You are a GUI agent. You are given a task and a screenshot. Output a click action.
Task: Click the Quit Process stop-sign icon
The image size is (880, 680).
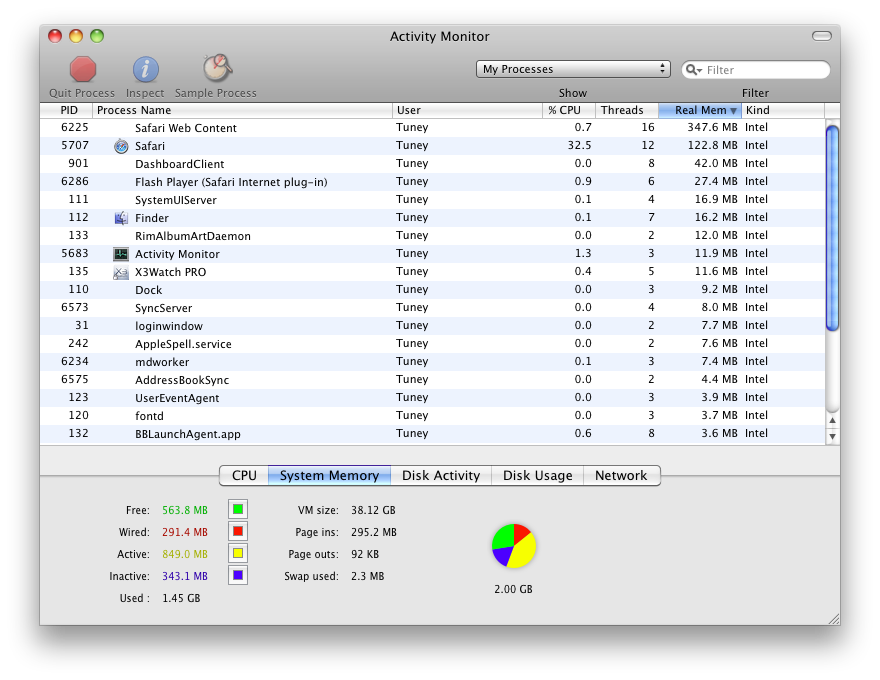point(82,70)
